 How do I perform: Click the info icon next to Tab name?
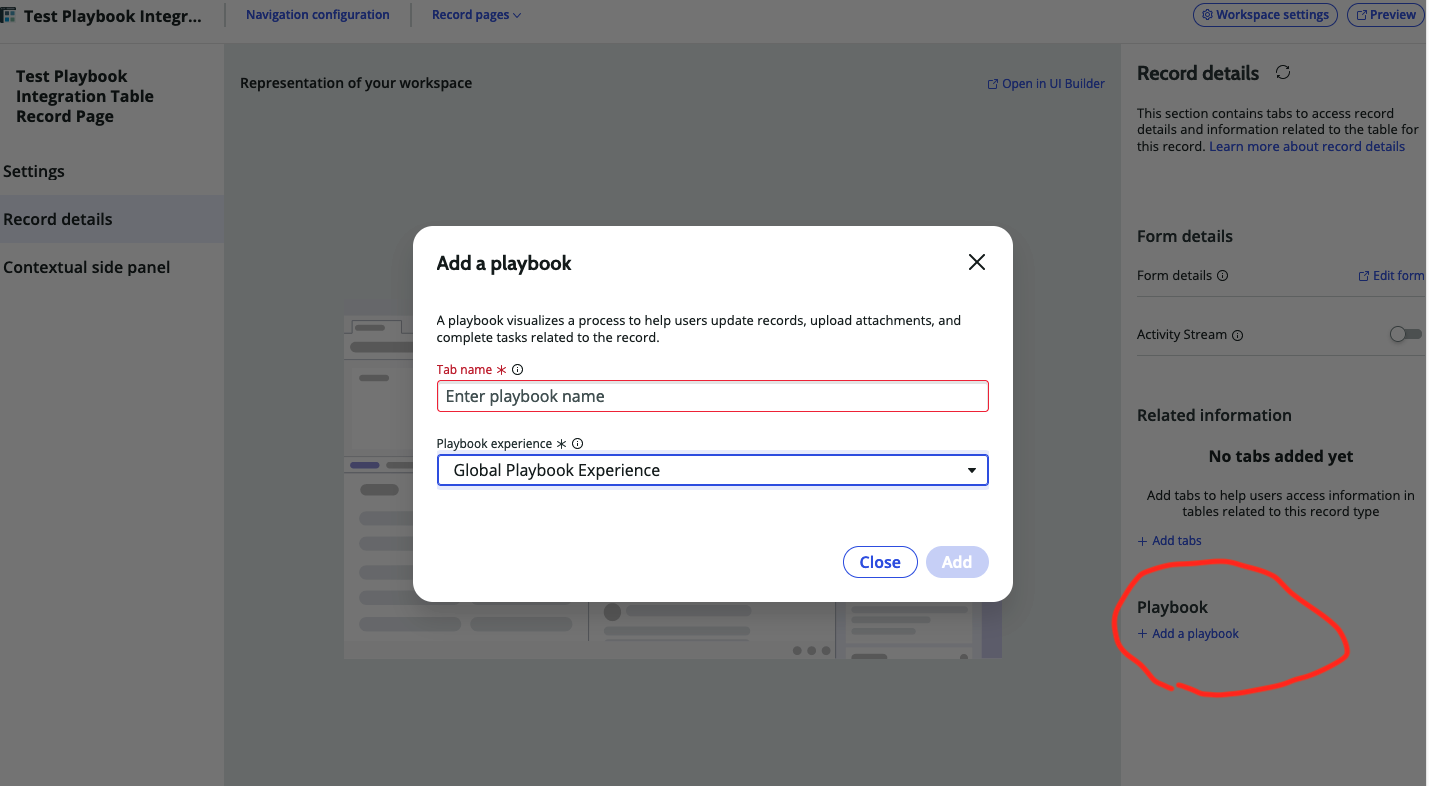click(x=517, y=369)
